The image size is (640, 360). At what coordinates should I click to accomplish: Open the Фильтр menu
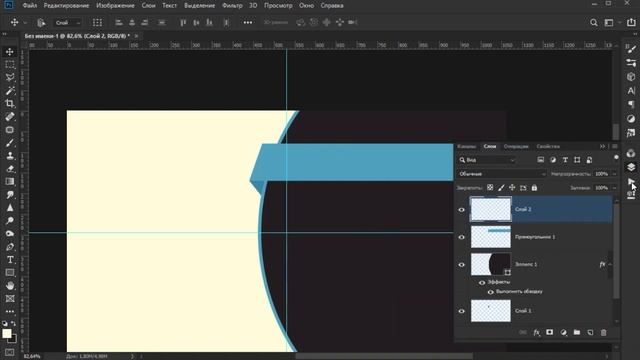pos(232,6)
